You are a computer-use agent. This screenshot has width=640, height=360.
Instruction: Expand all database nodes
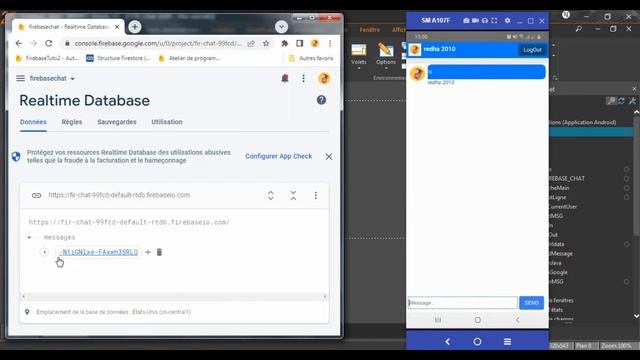coord(271,196)
